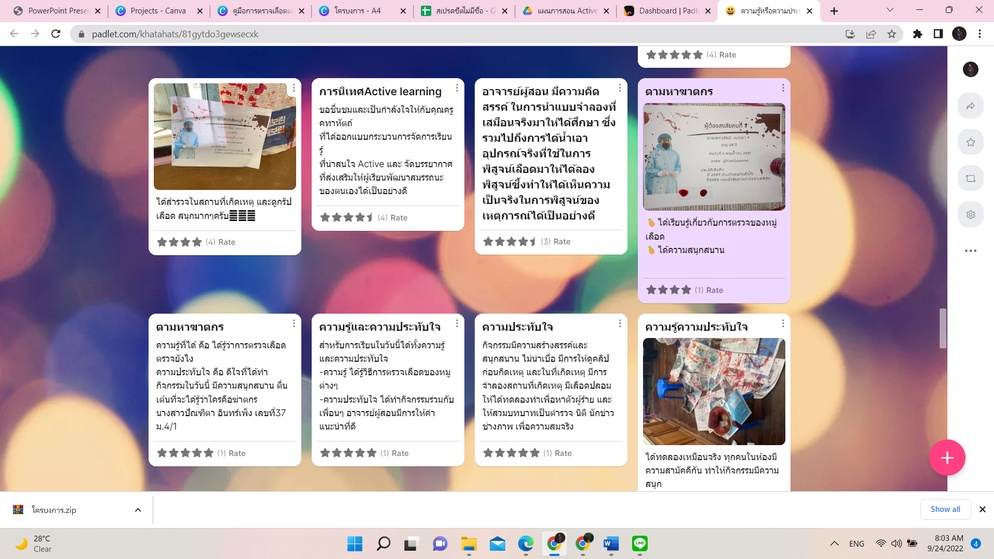
Task: Switch to Google Sheets spreadsheet tab
Action: click(x=463, y=11)
